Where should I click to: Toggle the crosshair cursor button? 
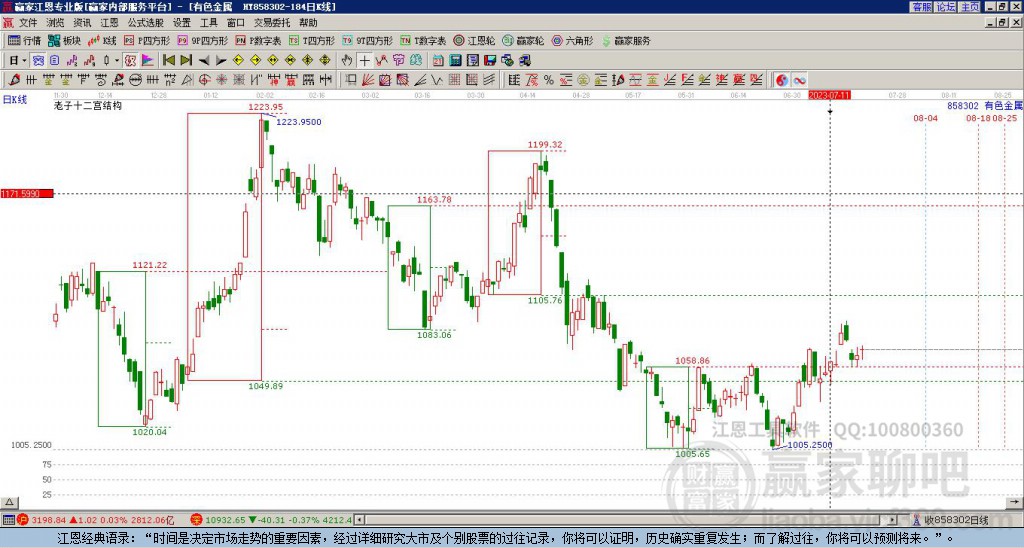(x=364, y=60)
